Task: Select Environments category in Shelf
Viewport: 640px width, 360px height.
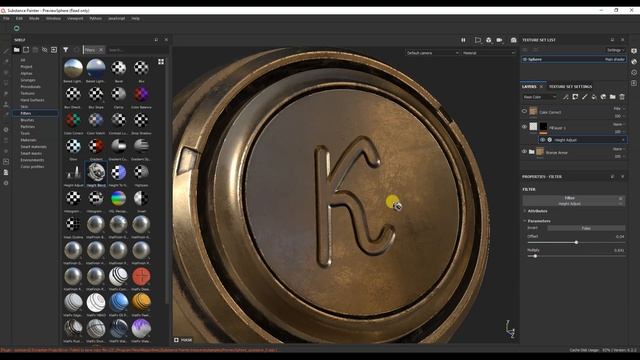Action: coord(32,160)
